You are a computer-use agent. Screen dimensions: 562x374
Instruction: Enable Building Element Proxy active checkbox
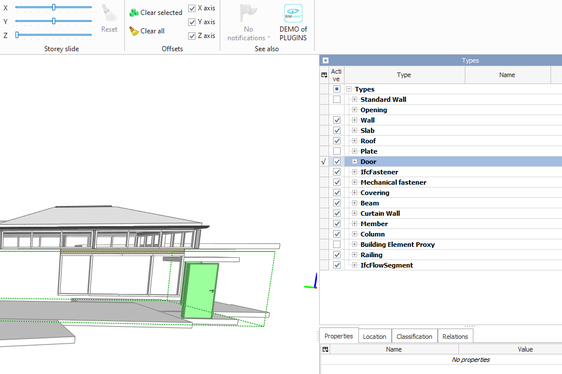coord(337,245)
